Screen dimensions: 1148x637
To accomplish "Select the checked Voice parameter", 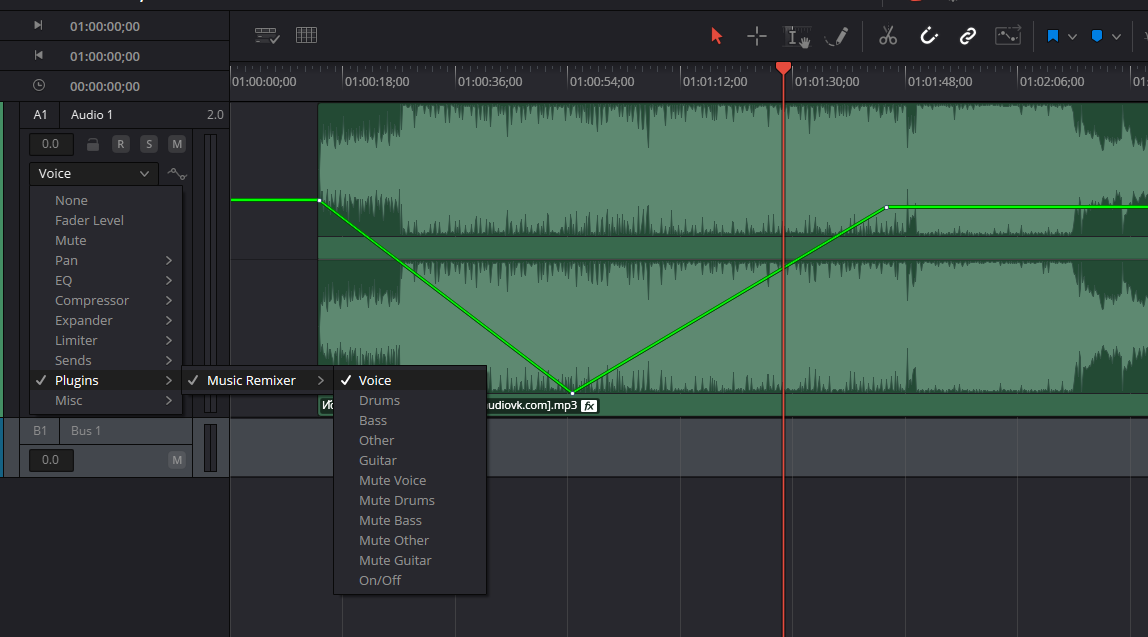I will 410,381.
